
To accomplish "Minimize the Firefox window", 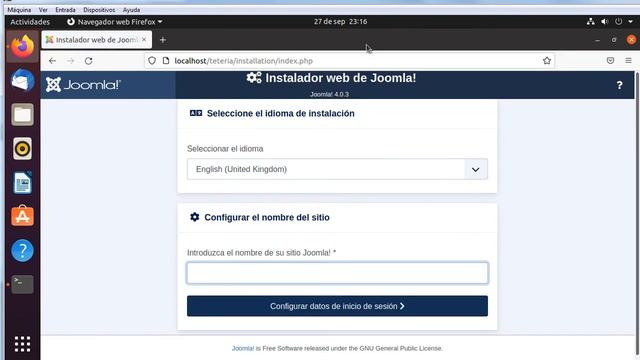I will [598, 40].
